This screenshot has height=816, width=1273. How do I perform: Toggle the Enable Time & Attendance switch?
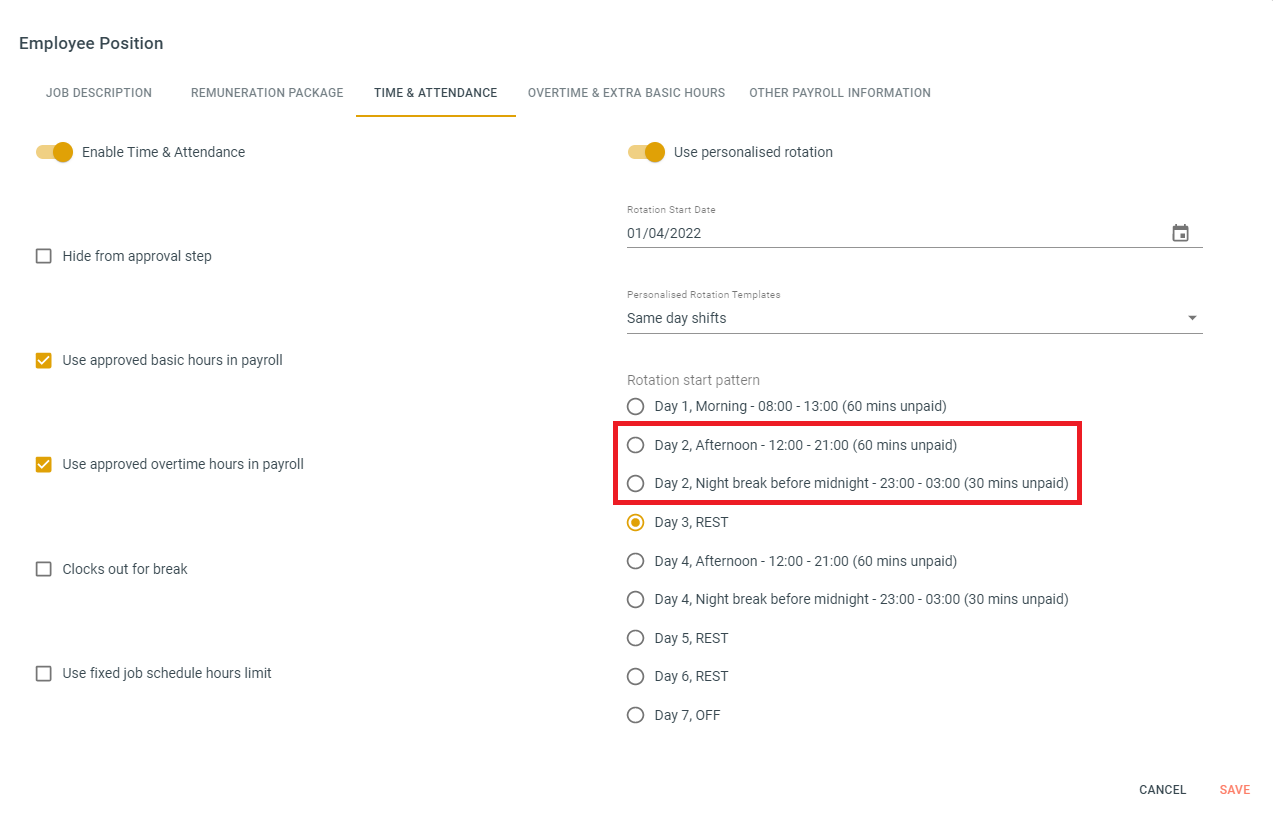[55, 152]
